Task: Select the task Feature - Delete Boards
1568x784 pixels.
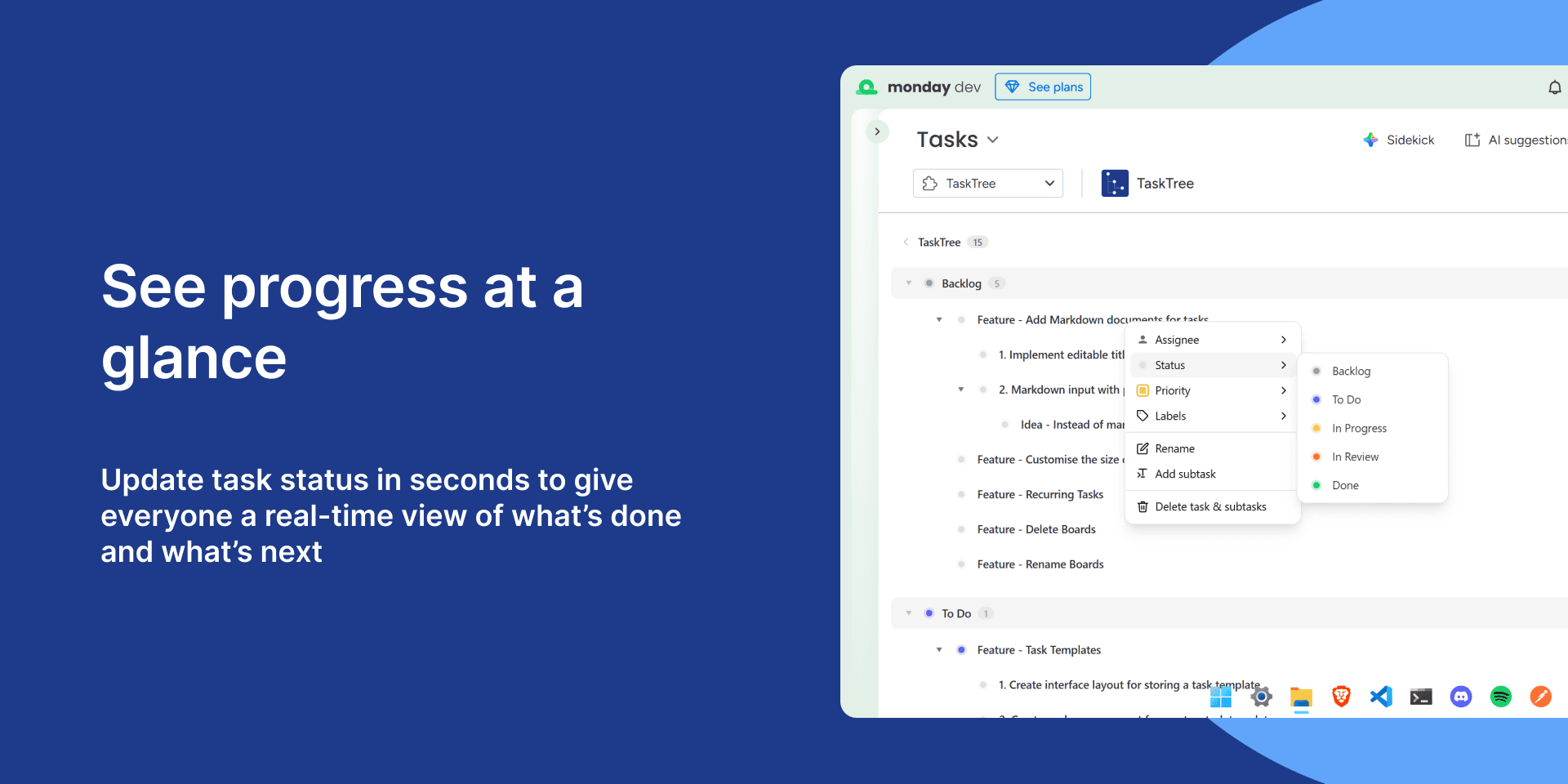Action: [1036, 529]
